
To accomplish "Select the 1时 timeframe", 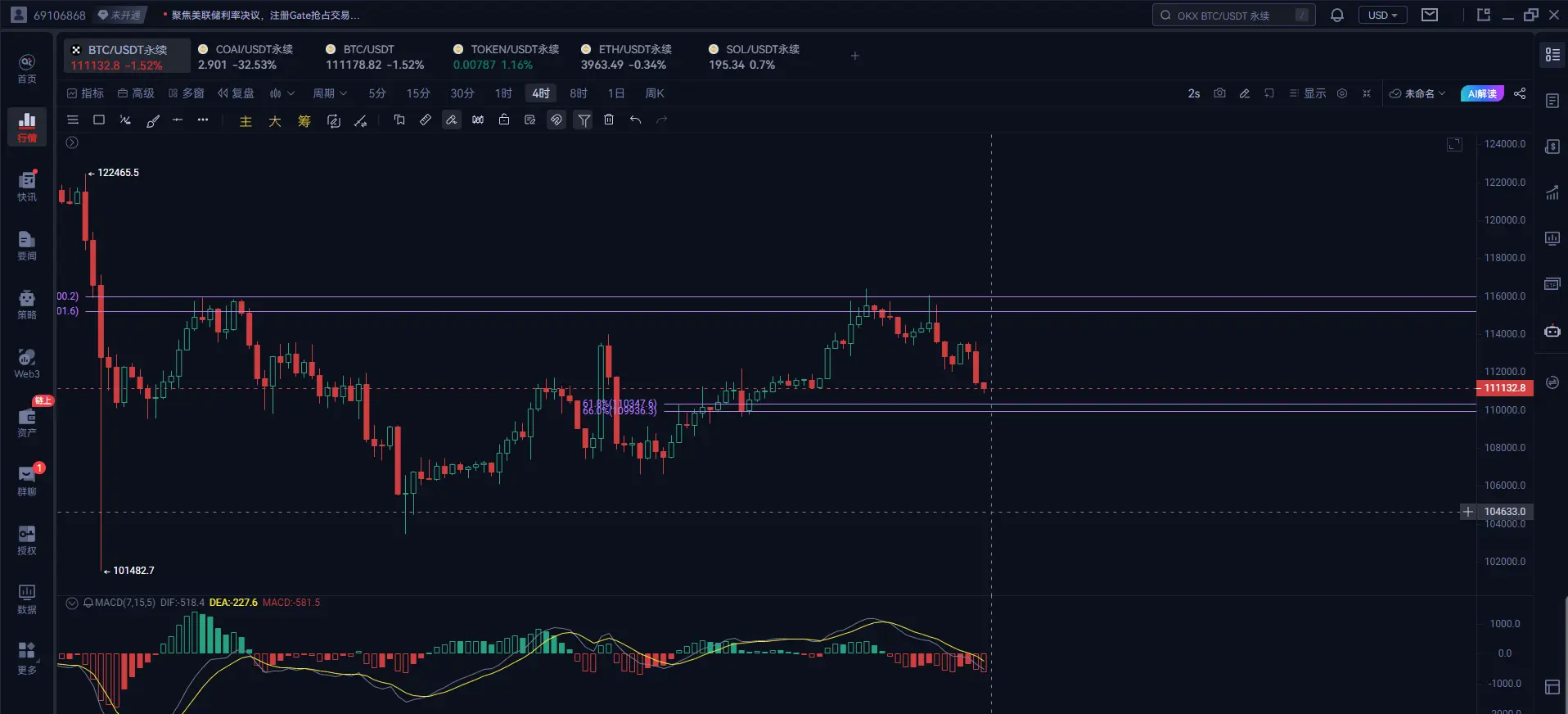I will click(x=503, y=93).
